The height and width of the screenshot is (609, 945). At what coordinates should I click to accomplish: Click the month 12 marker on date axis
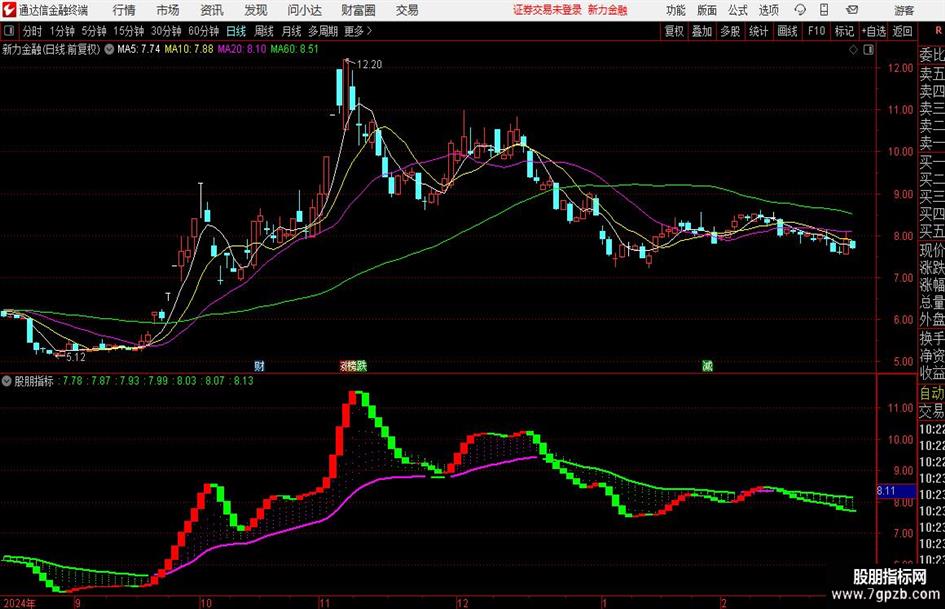462,603
